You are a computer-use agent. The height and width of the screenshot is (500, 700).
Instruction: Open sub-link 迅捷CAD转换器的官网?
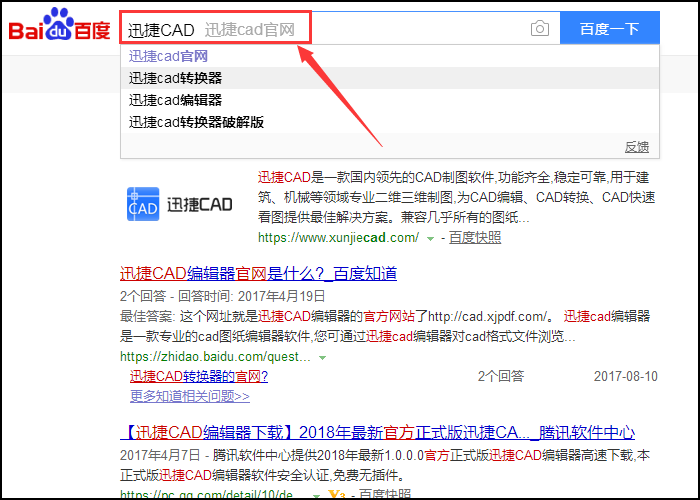199,376
